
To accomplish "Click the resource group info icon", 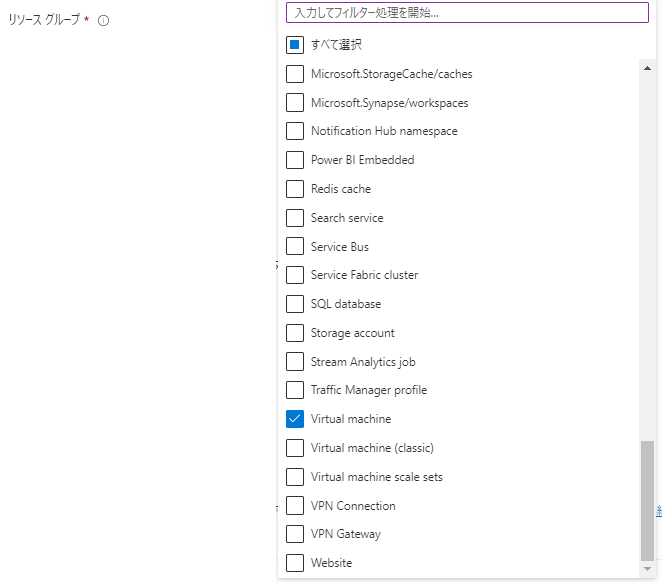I will [103, 20].
